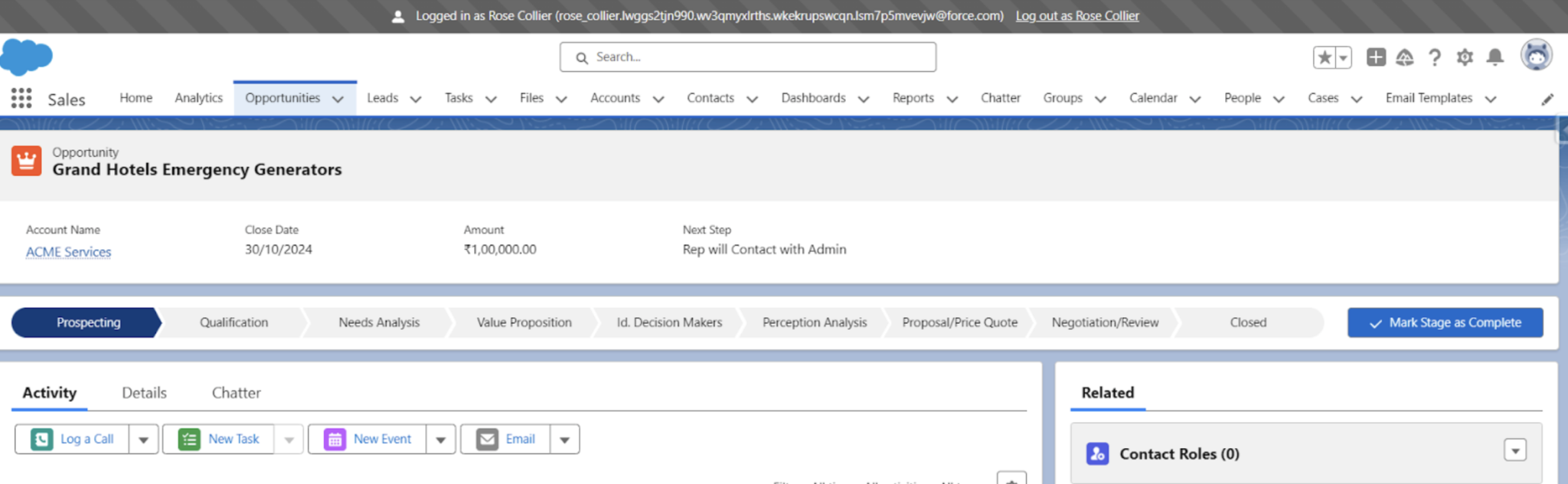Open the ACME Services account link
The height and width of the screenshot is (484, 1568).
(68, 252)
